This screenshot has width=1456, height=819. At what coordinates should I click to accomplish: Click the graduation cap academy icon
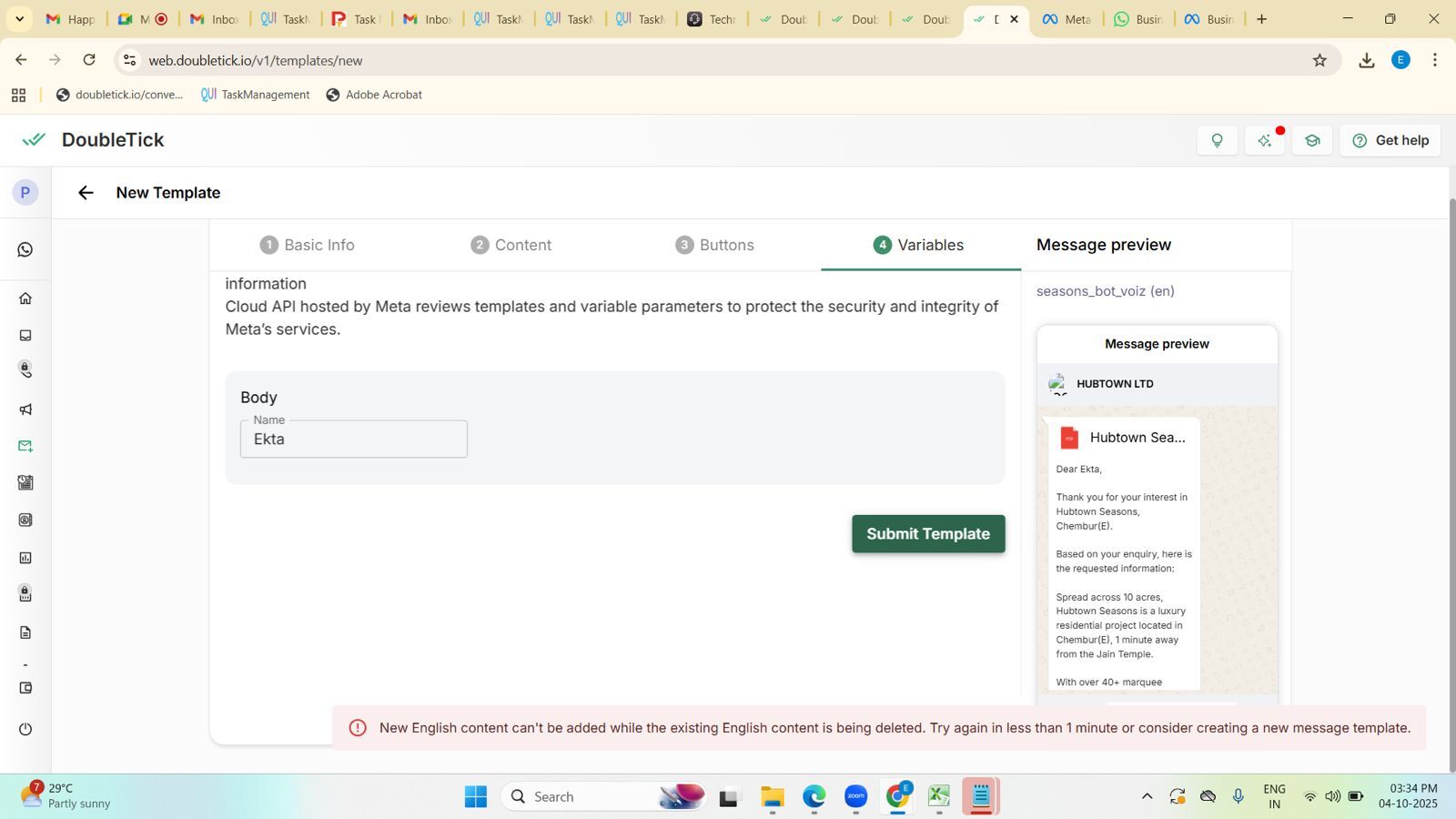pyautogui.click(x=1312, y=140)
